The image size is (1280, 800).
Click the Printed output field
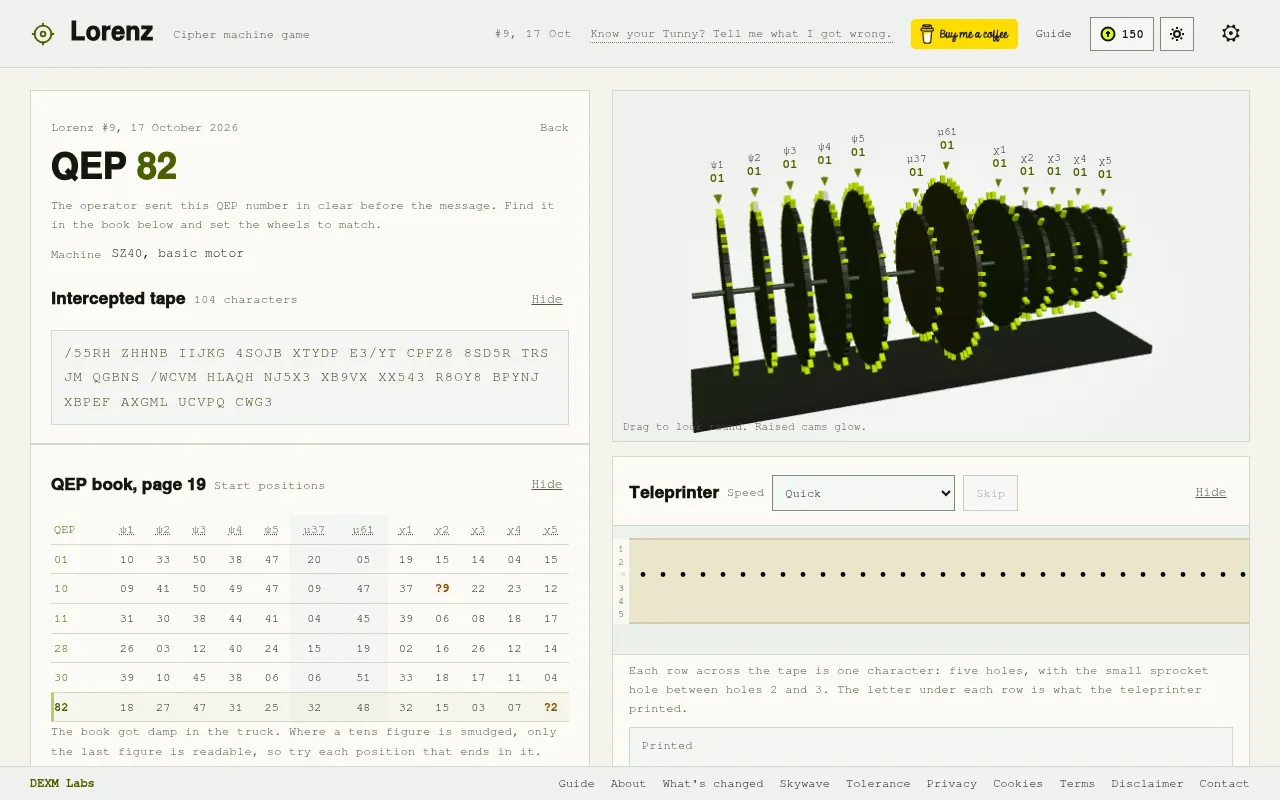point(931,747)
